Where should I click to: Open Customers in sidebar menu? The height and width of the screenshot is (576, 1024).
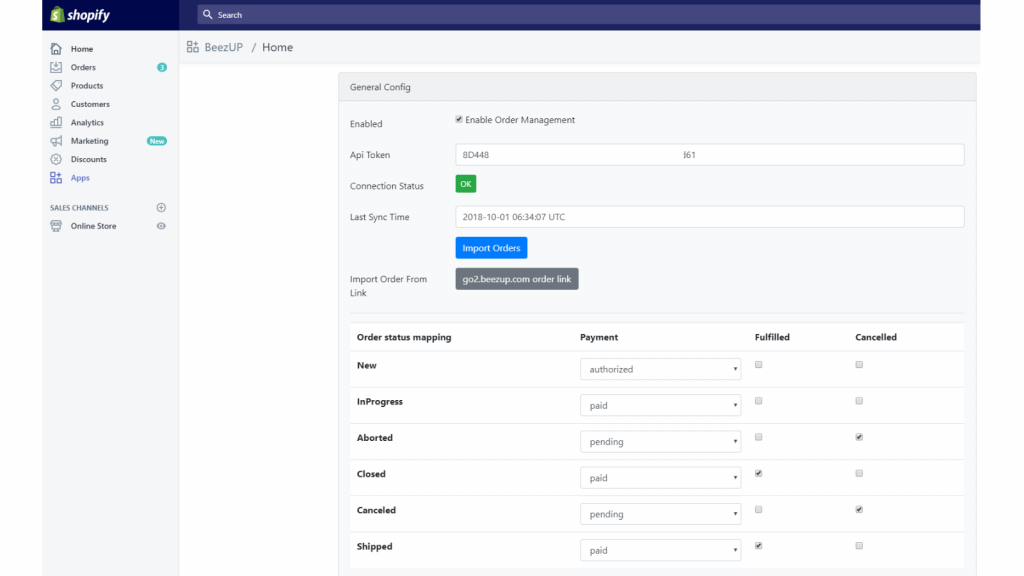(x=90, y=104)
